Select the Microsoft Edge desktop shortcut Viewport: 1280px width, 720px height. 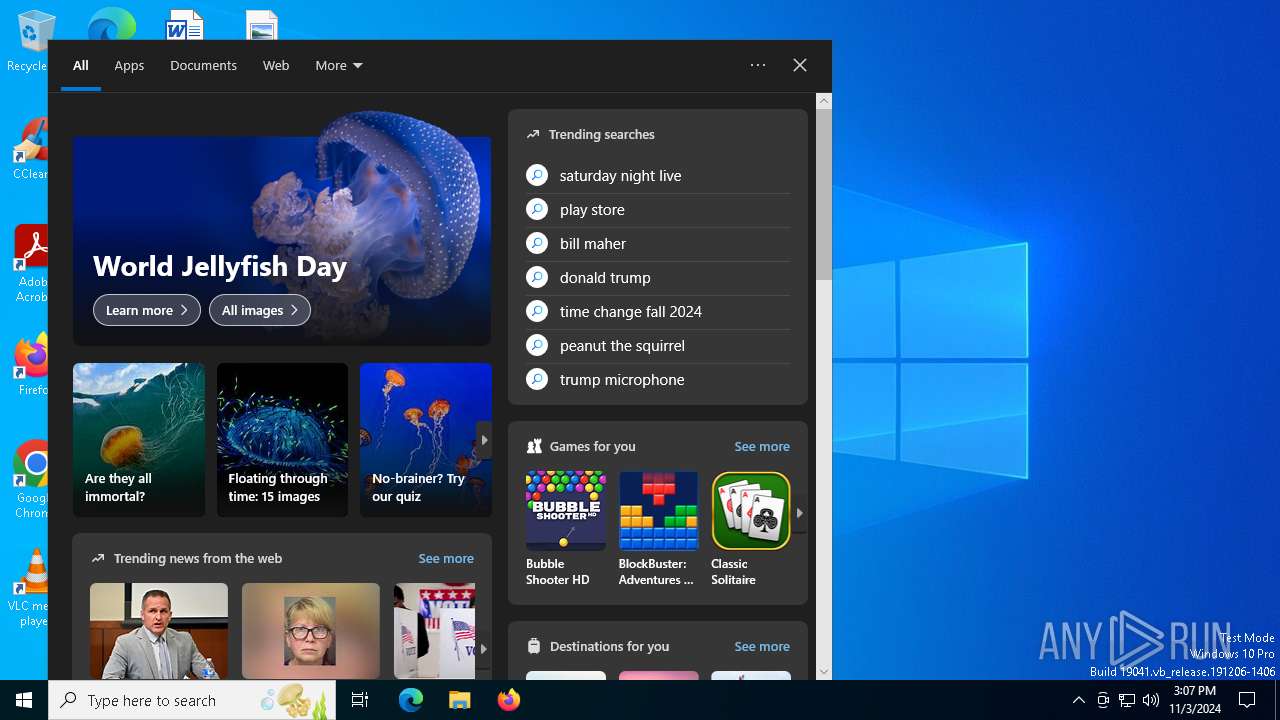click(x=111, y=24)
